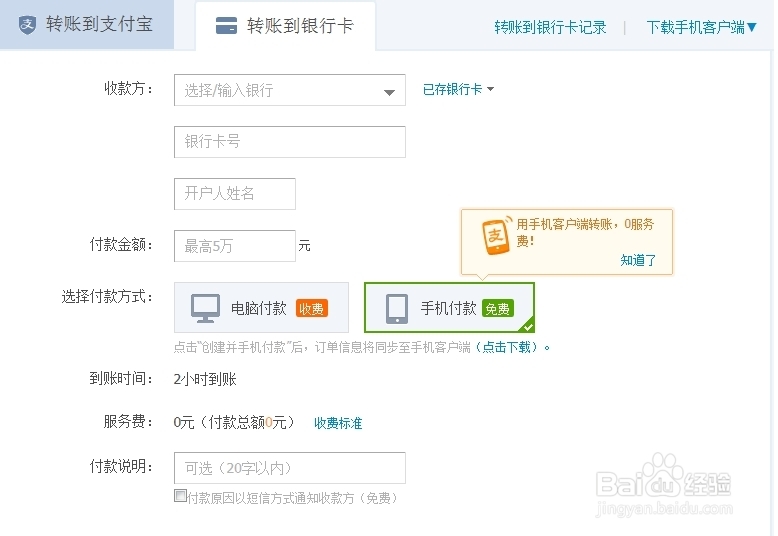Switch to 转账到银行卡 tab
This screenshot has height=536, width=778.
286,26
